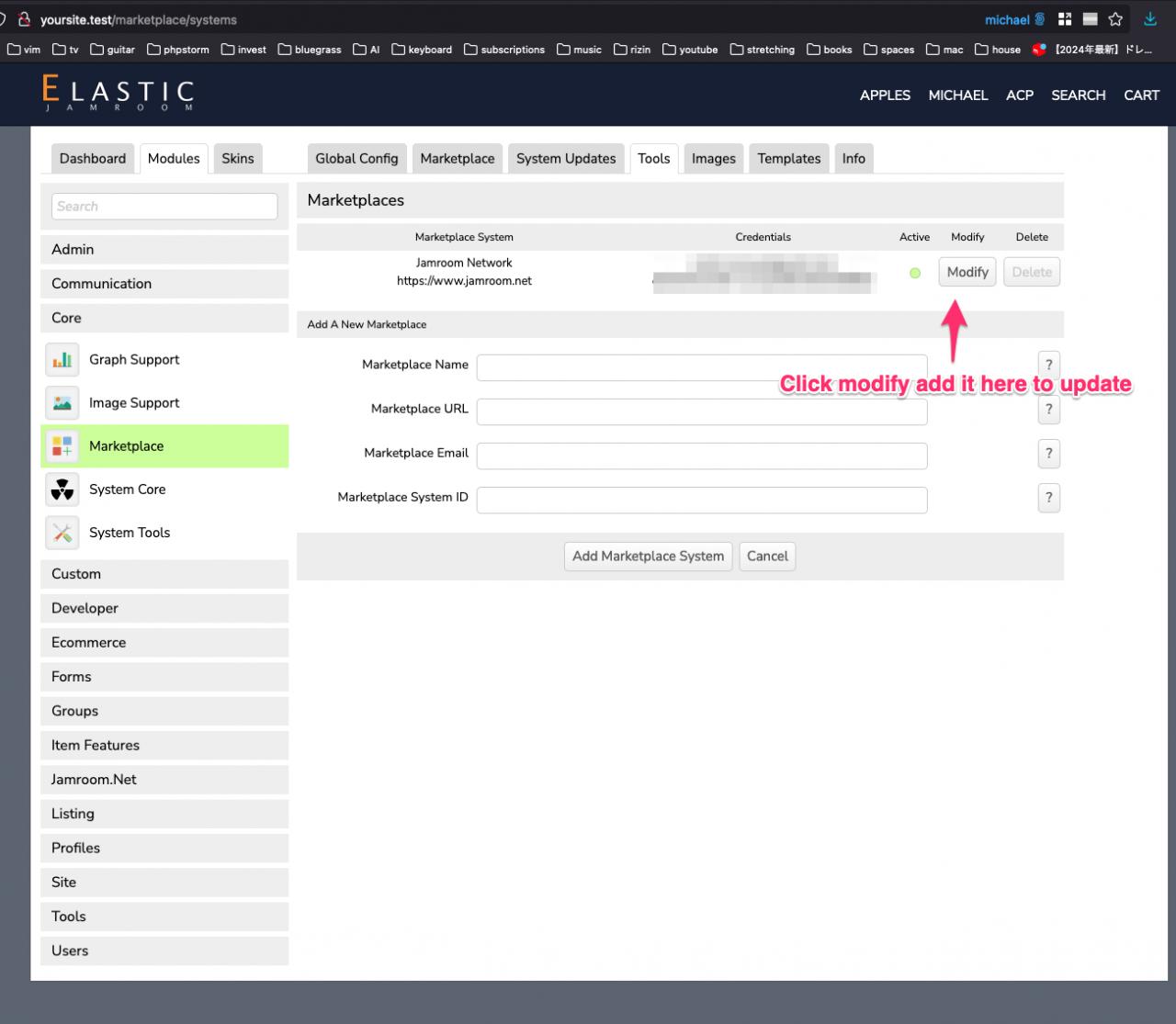Viewport: 1176px width, 1024px height.
Task: Click help icon for Marketplace System ID
Action: pos(1048,498)
